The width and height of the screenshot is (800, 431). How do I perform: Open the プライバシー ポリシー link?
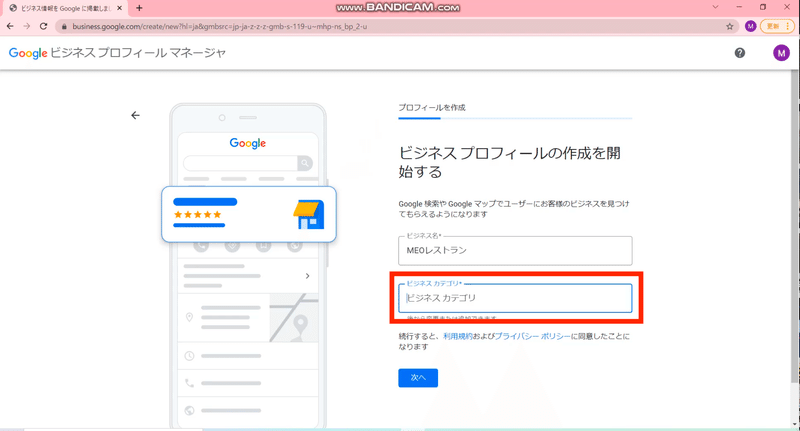pos(532,336)
